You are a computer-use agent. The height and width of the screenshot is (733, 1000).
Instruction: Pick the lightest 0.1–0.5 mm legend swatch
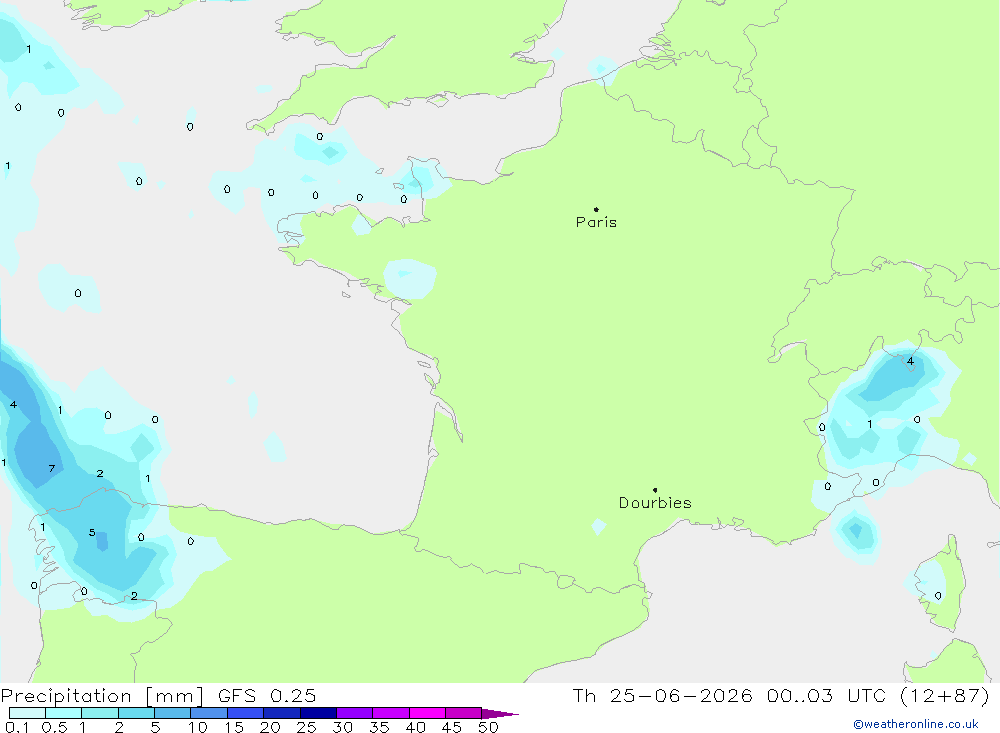[x=27, y=713]
